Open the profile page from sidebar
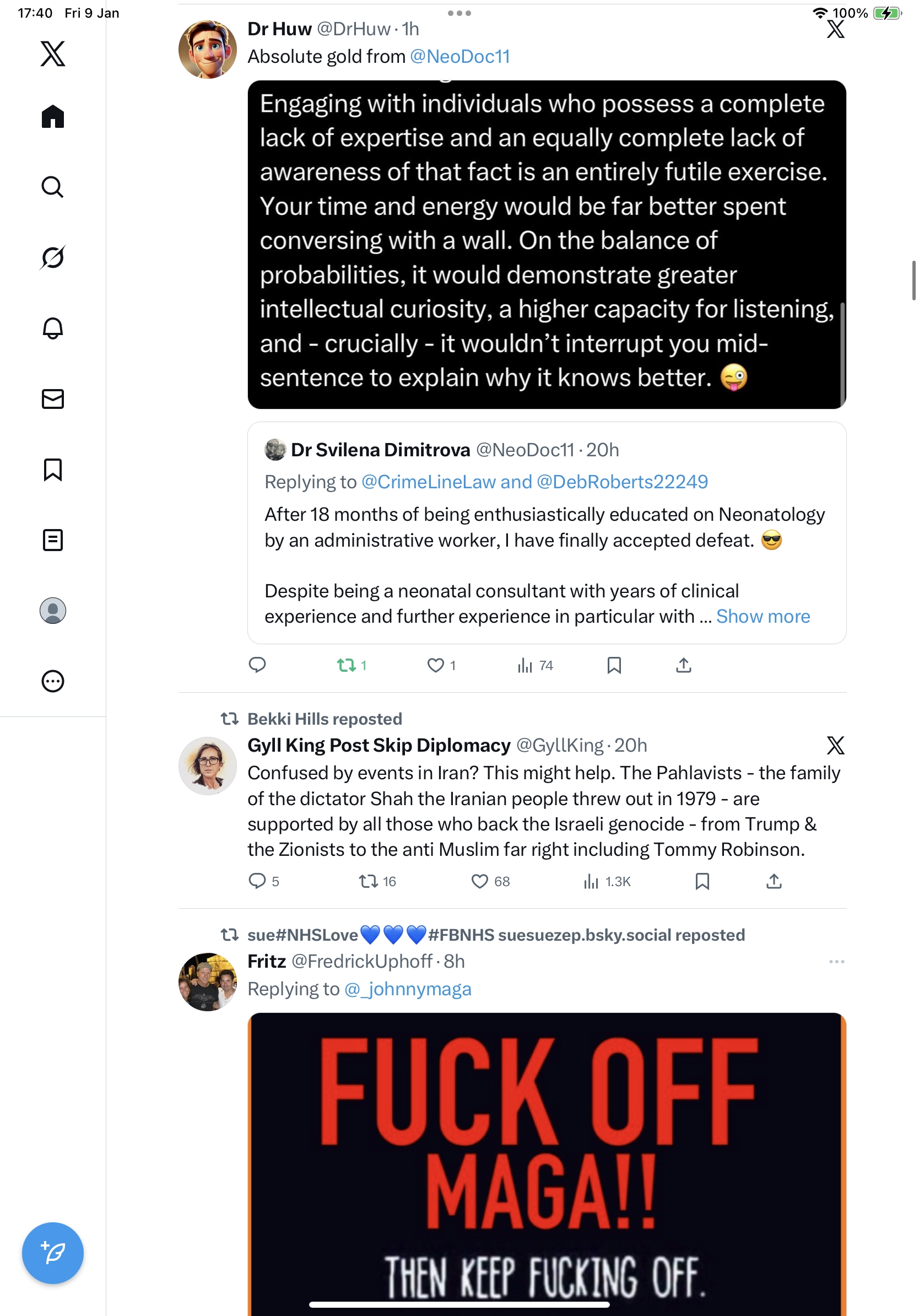919x1316 pixels. pos(53,611)
